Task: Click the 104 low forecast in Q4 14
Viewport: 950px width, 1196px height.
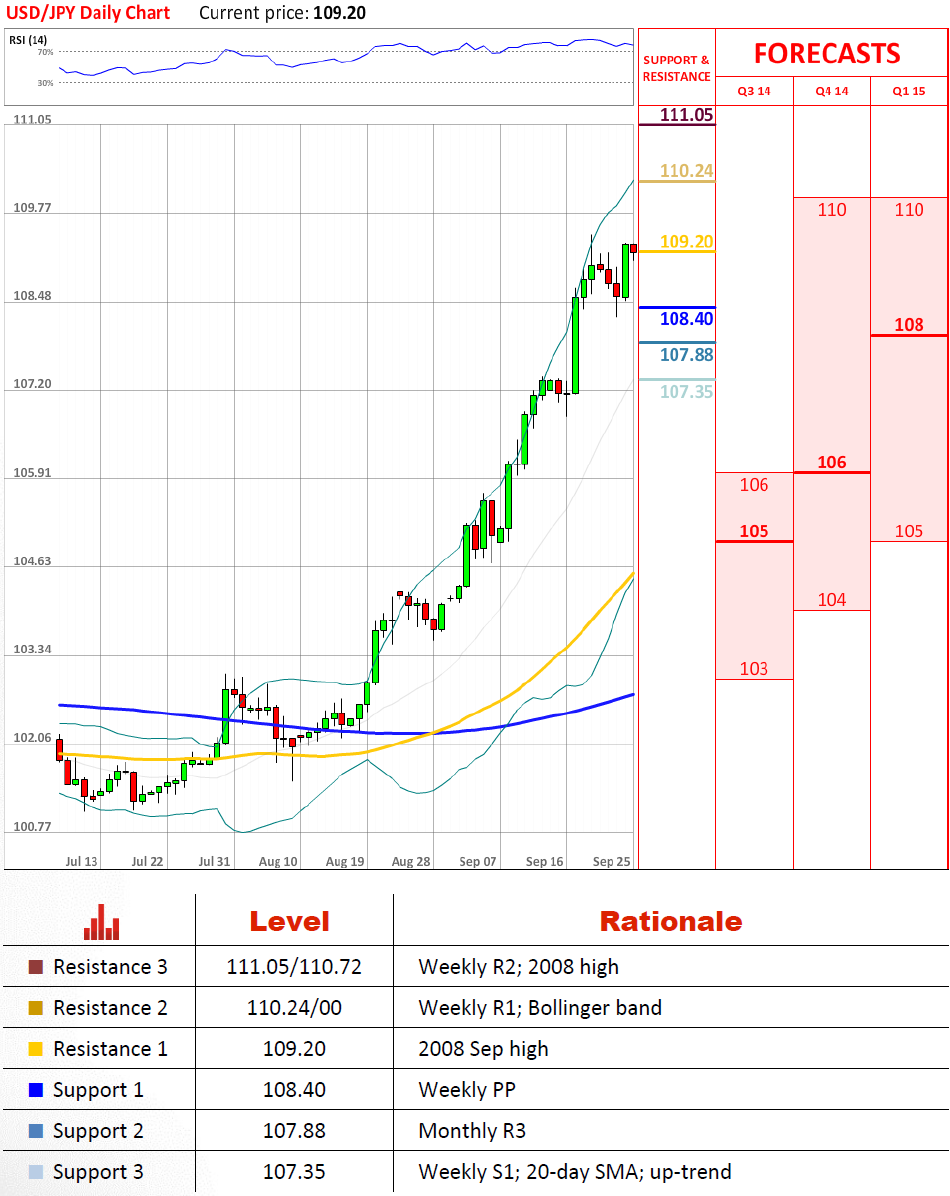Action: pos(832,600)
